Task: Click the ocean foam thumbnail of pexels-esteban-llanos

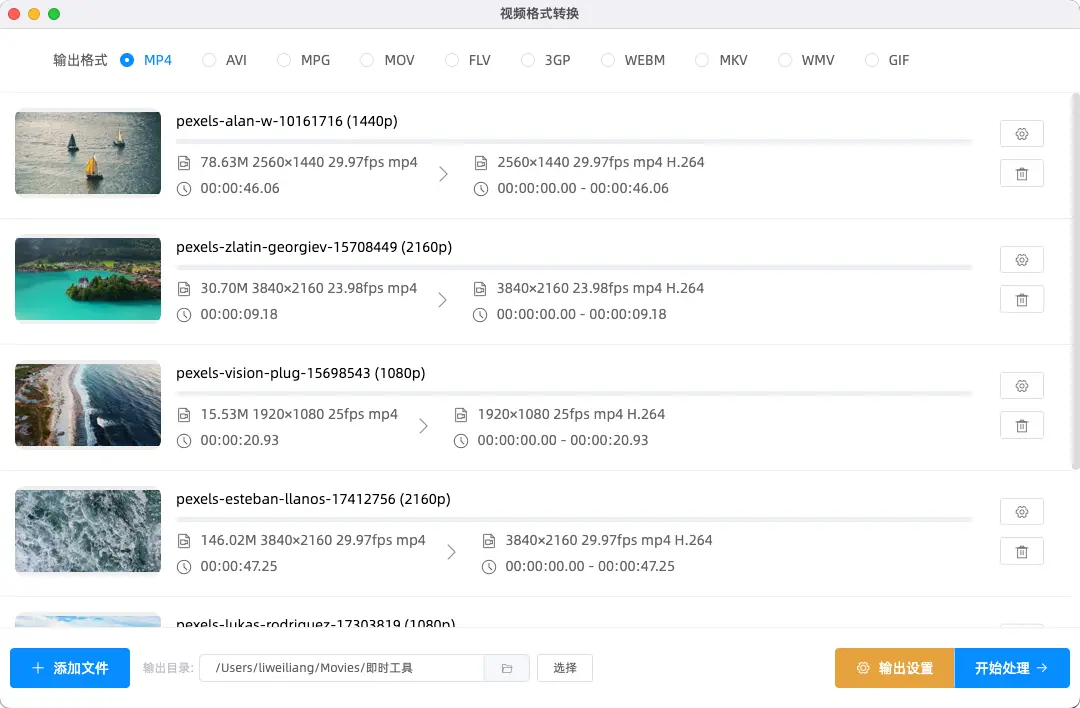Action: tap(88, 531)
